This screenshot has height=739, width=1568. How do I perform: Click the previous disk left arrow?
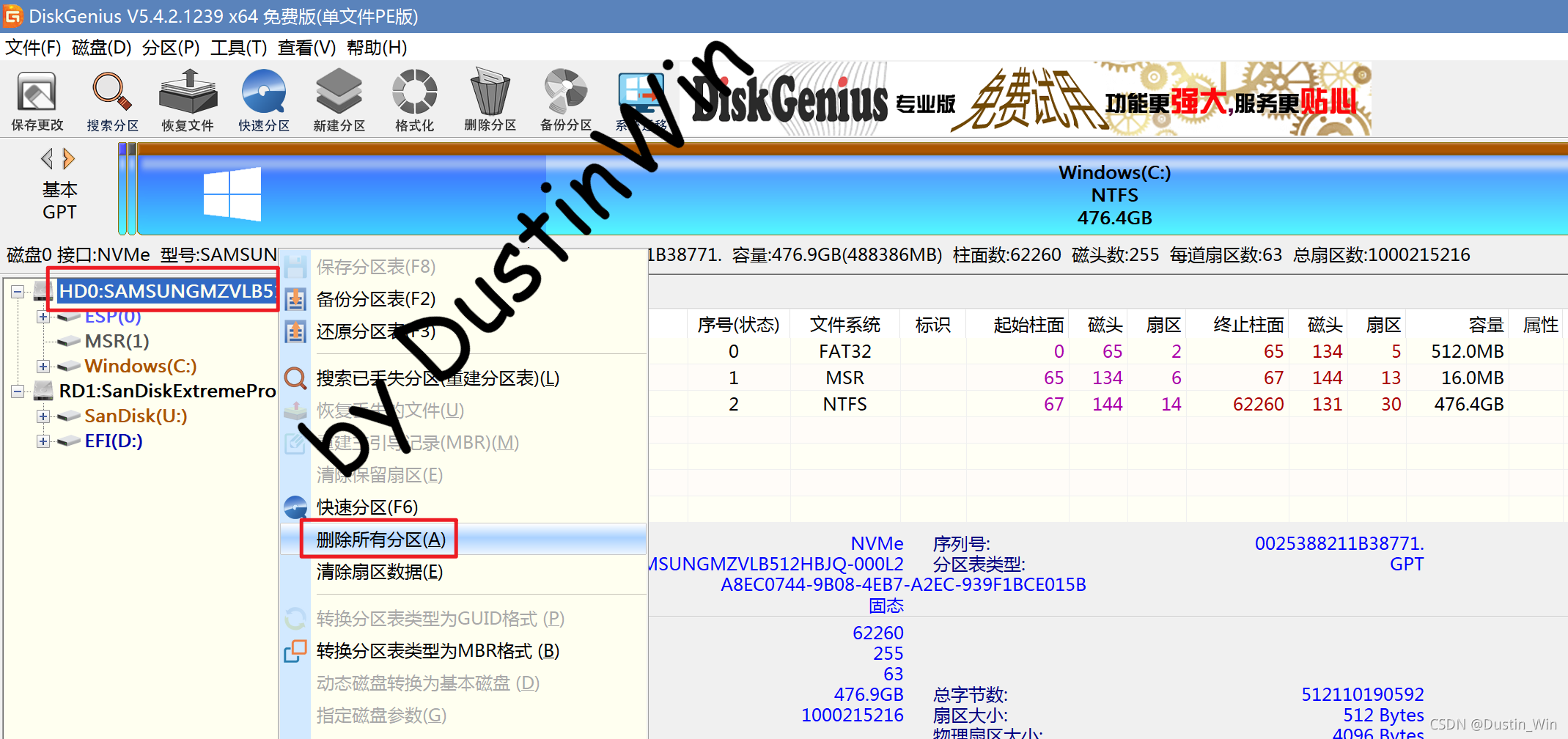(47, 158)
